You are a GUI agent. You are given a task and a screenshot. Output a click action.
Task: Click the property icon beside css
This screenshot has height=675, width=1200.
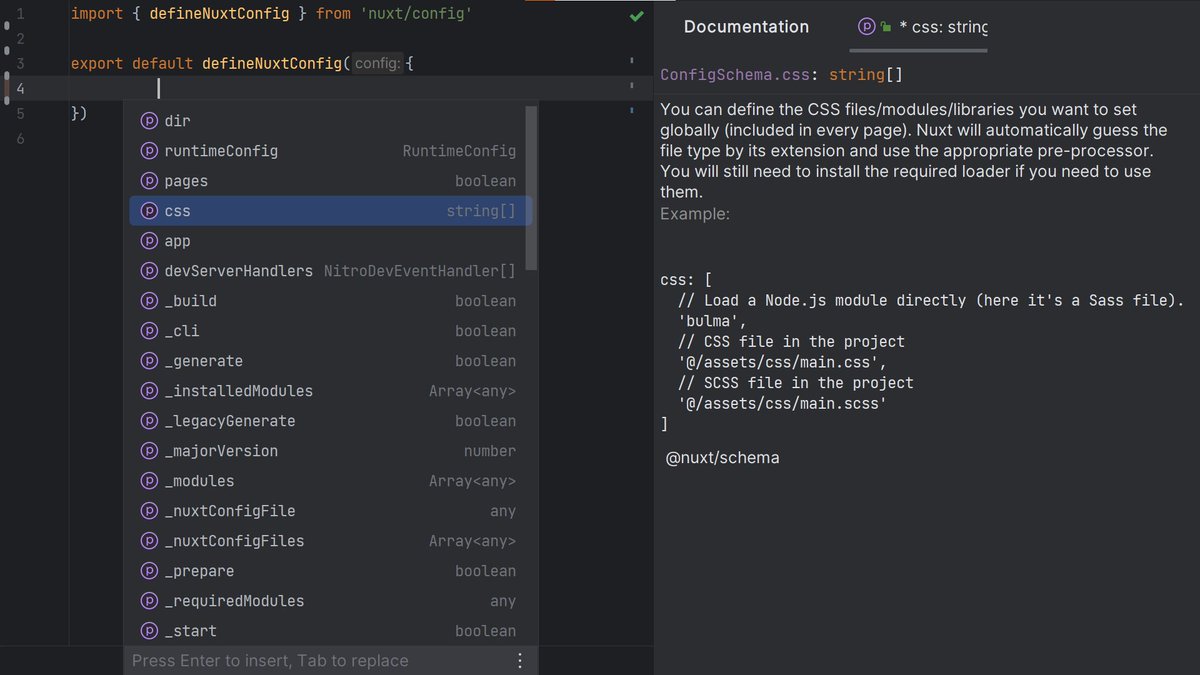coord(149,211)
